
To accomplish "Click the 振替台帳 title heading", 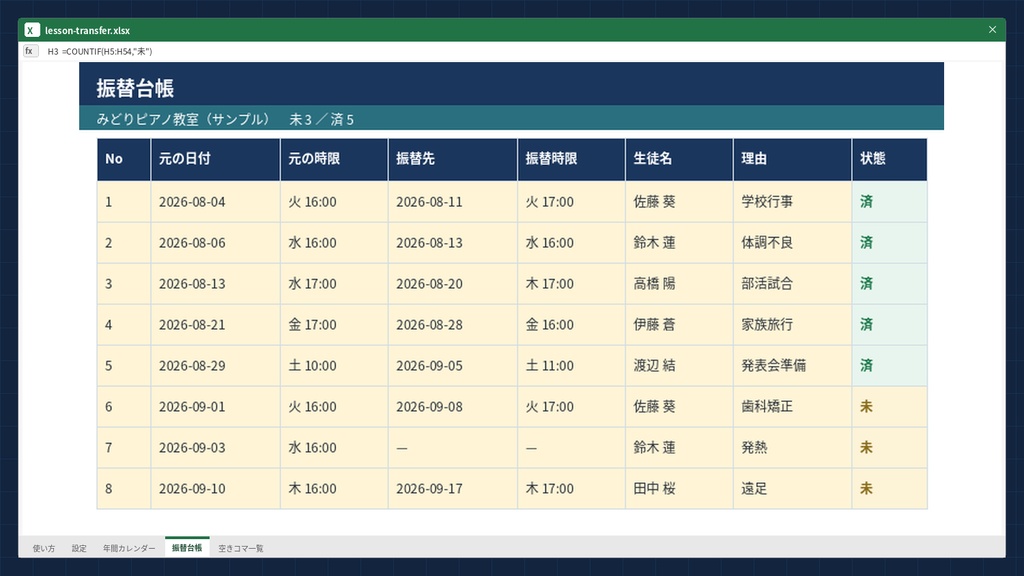I will (135, 88).
